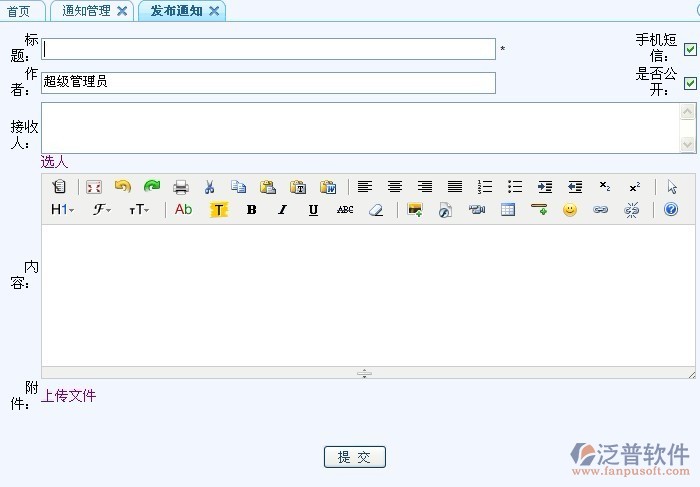Click the copy icon
700x487 pixels.
click(238, 187)
